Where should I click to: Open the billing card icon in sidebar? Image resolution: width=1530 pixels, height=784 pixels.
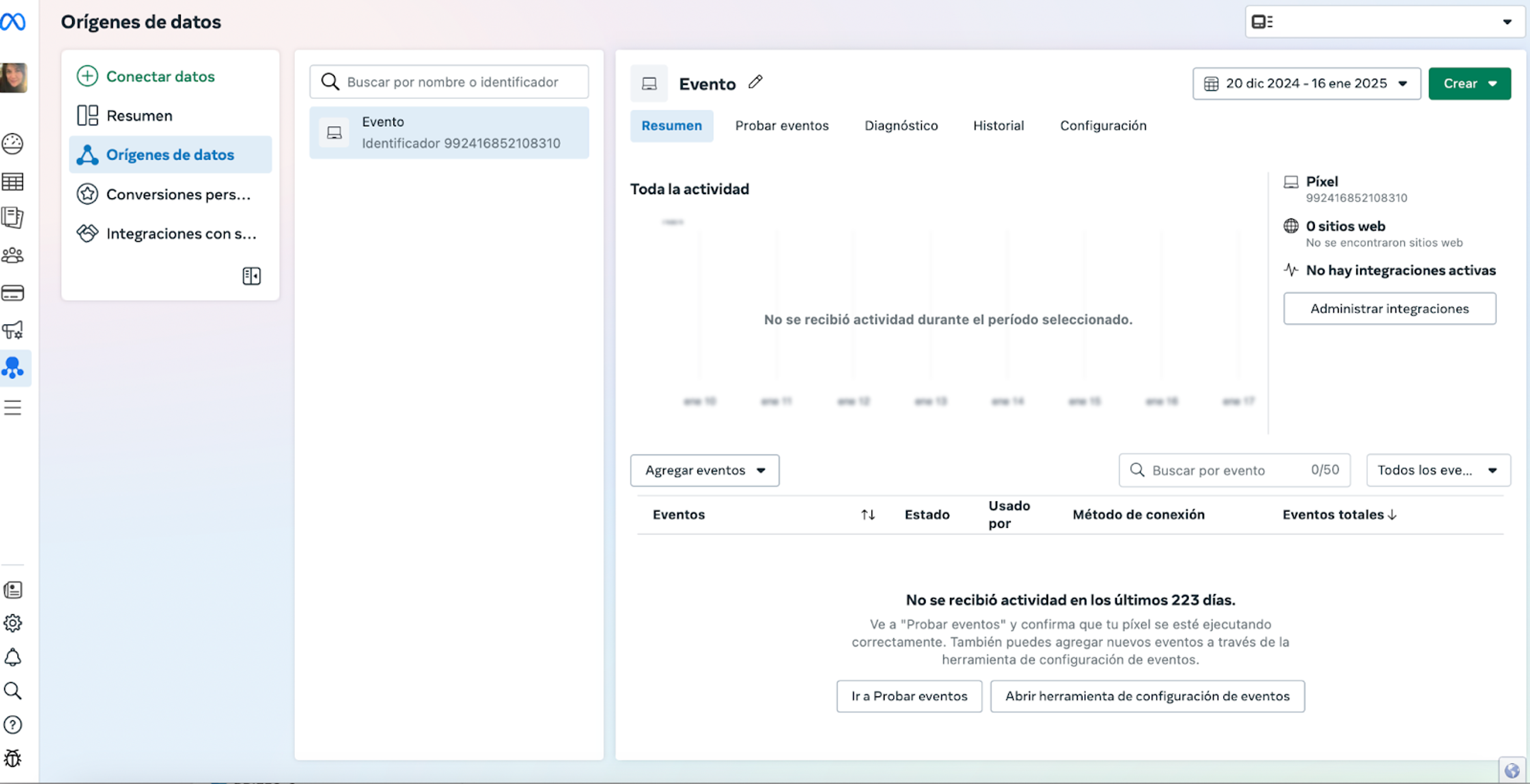(12, 293)
